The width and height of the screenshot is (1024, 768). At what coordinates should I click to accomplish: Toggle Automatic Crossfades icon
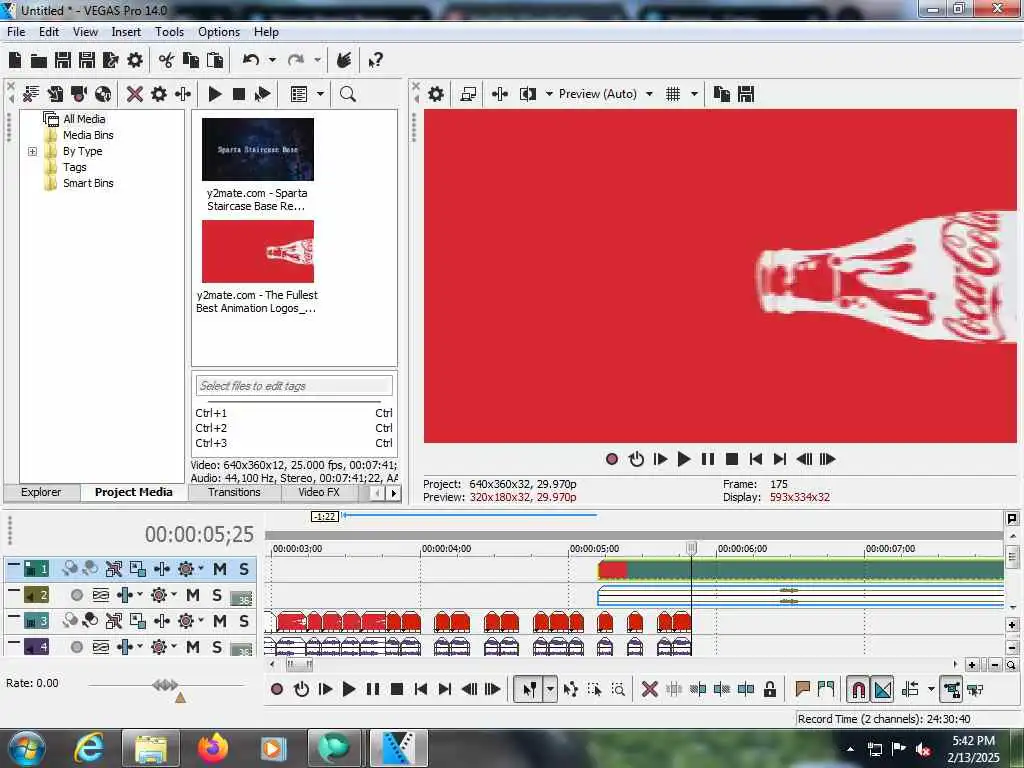[883, 689]
